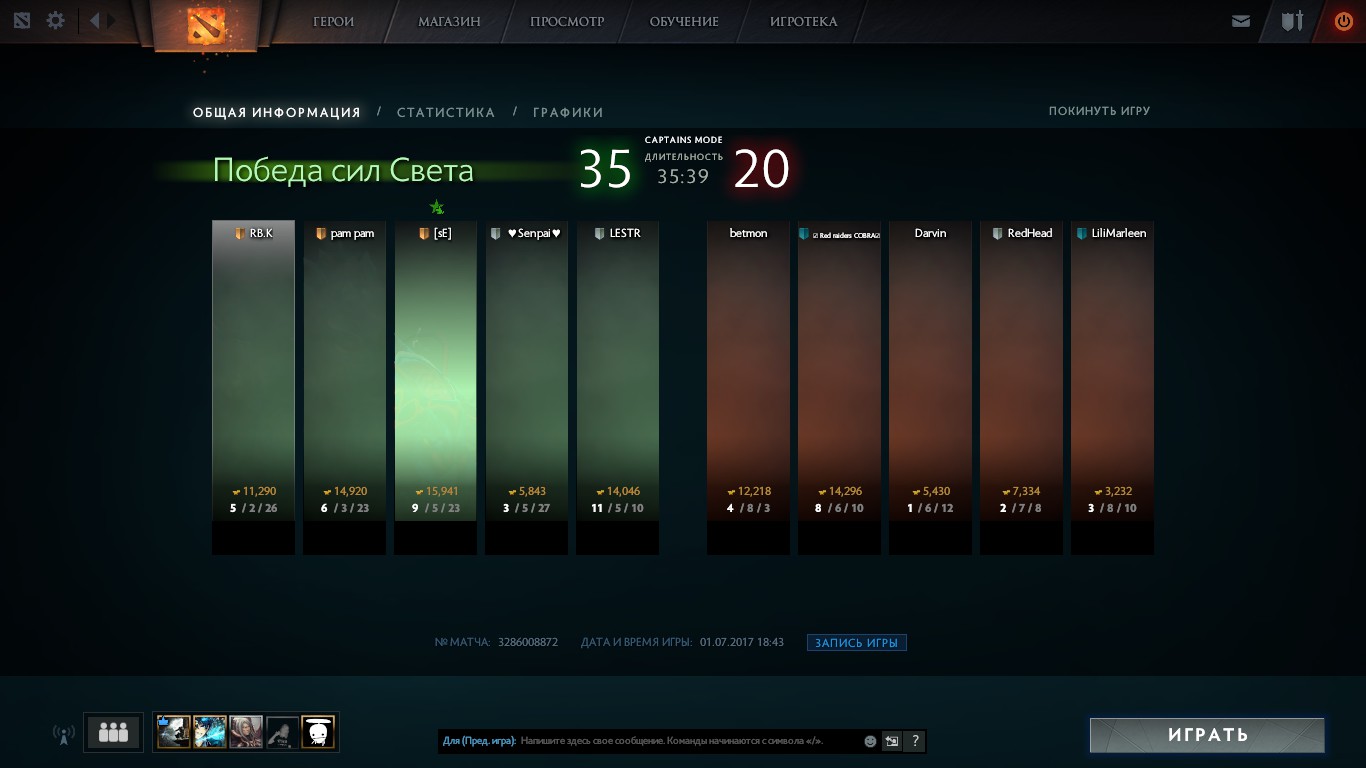The height and width of the screenshot is (768, 1366).
Task: Select player name LiliMarleen
Action: click(x=1119, y=233)
